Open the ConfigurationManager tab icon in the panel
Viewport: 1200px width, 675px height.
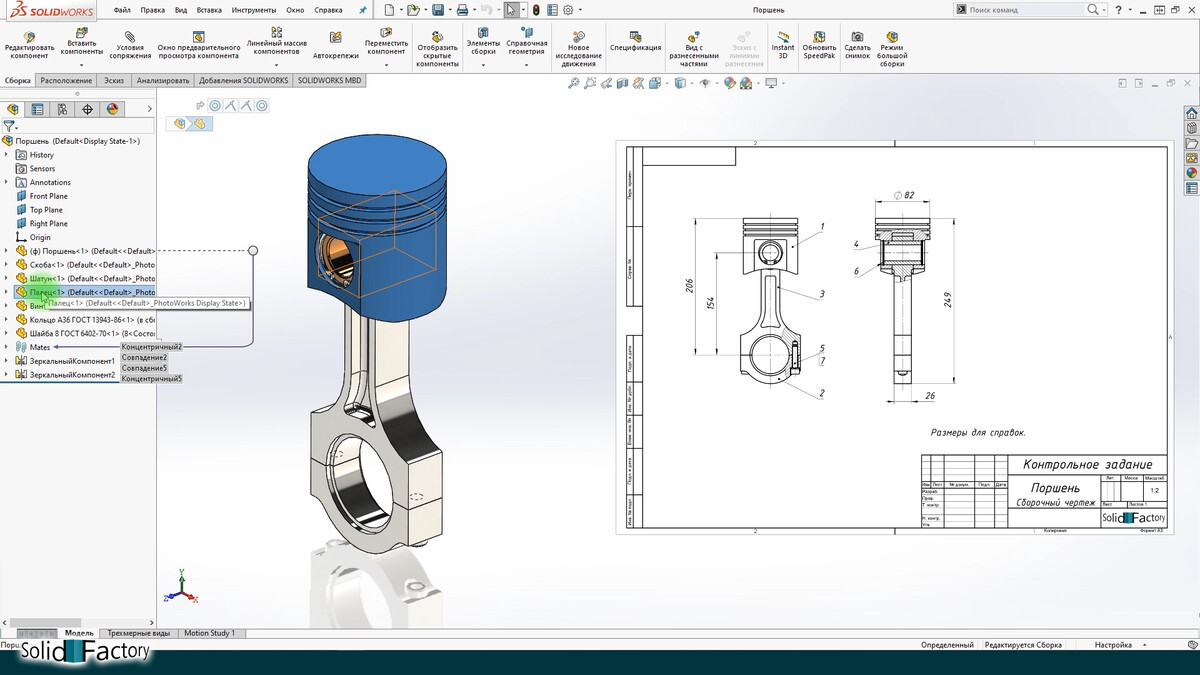coord(62,109)
